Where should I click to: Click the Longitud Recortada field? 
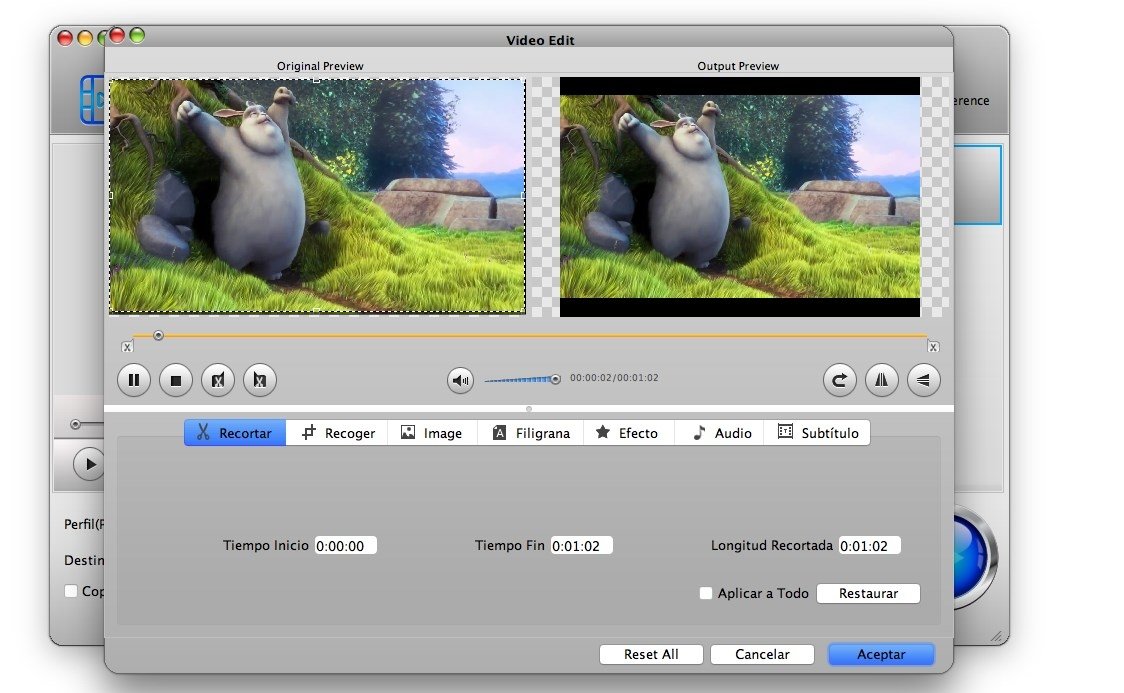point(870,546)
